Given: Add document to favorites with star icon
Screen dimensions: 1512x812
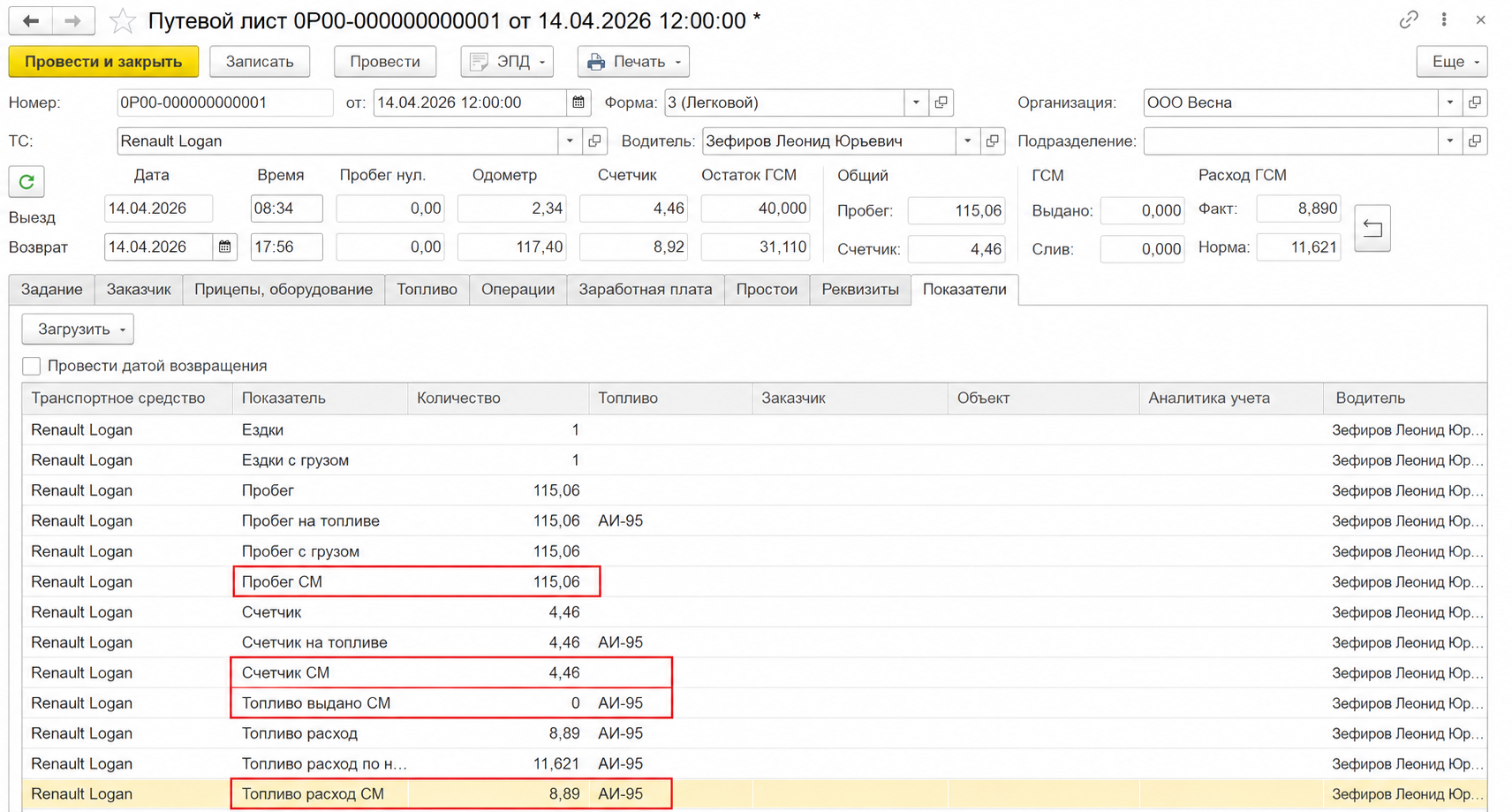Looking at the screenshot, I should 123,20.
